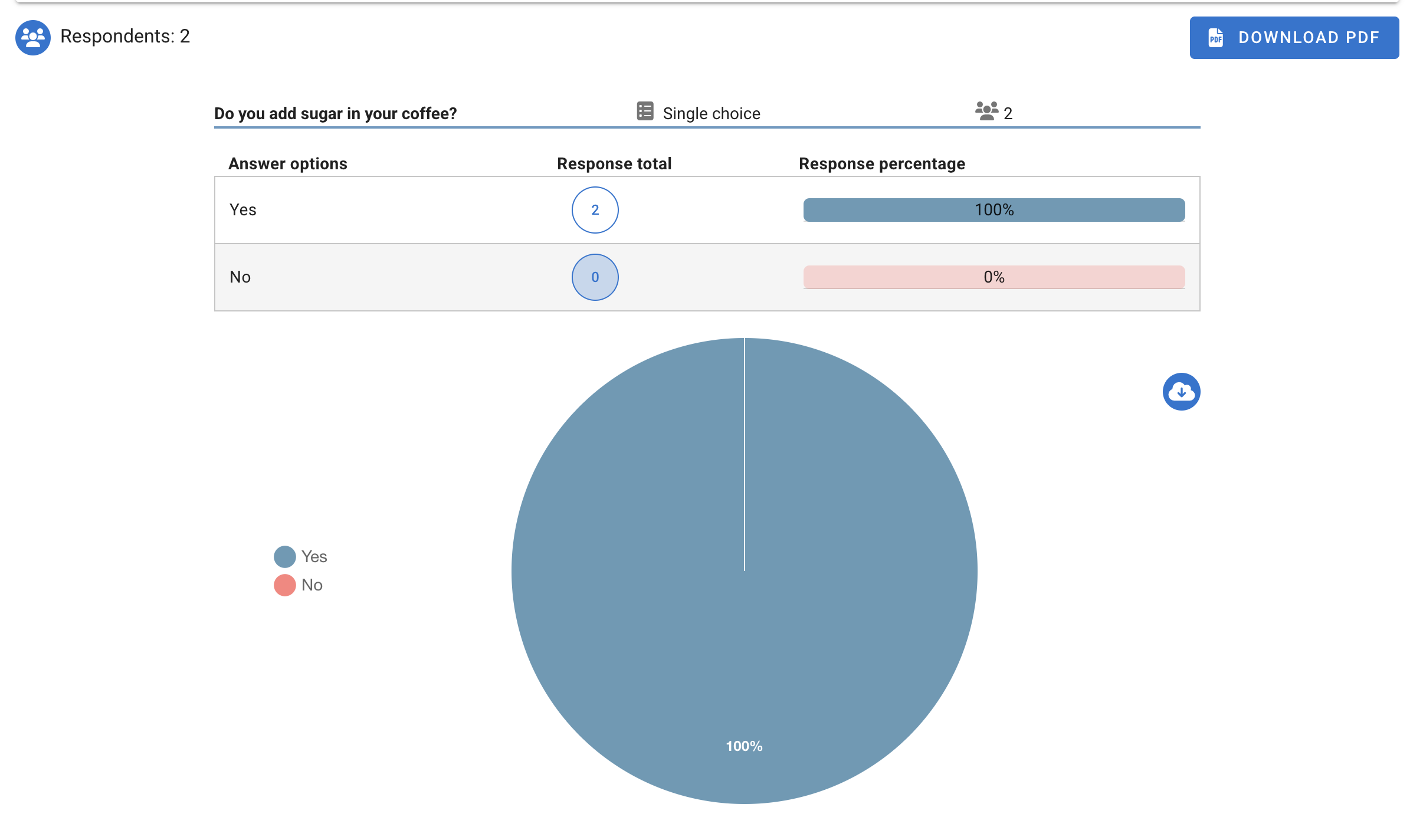Click the Yes legend label

[314, 556]
